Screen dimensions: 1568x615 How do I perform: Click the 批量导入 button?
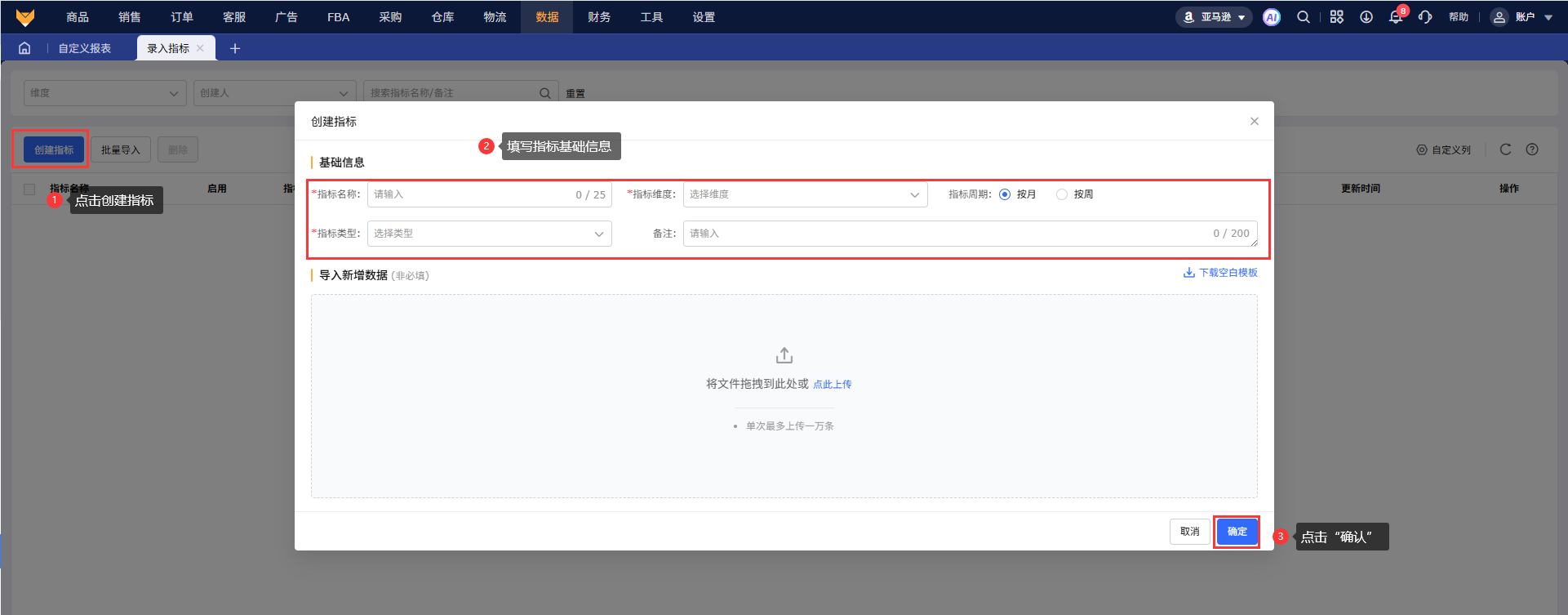click(121, 149)
